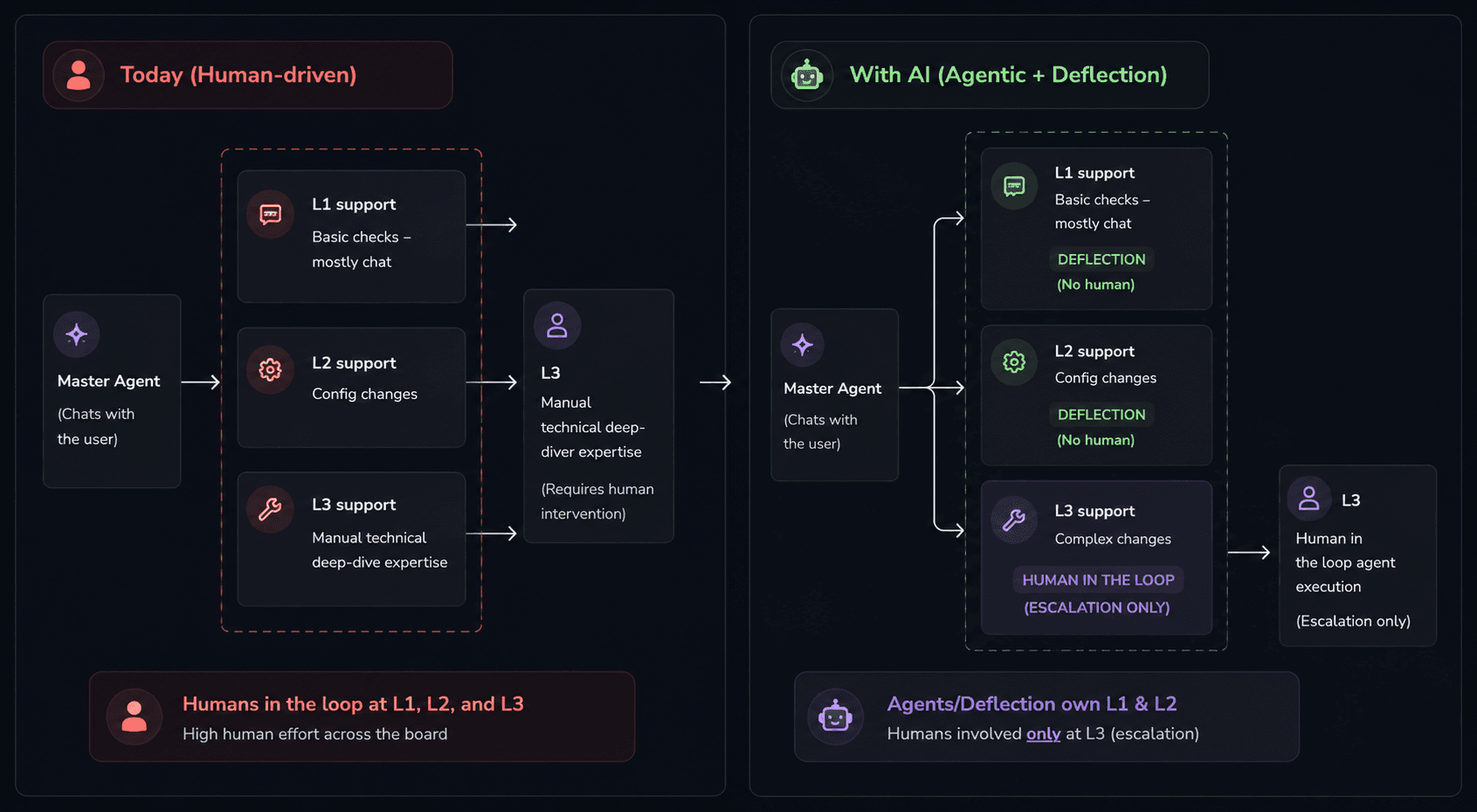Image resolution: width=1477 pixels, height=812 pixels.
Task: Click '(Chats with the user)' in right Master Agent
Action: pos(820,431)
